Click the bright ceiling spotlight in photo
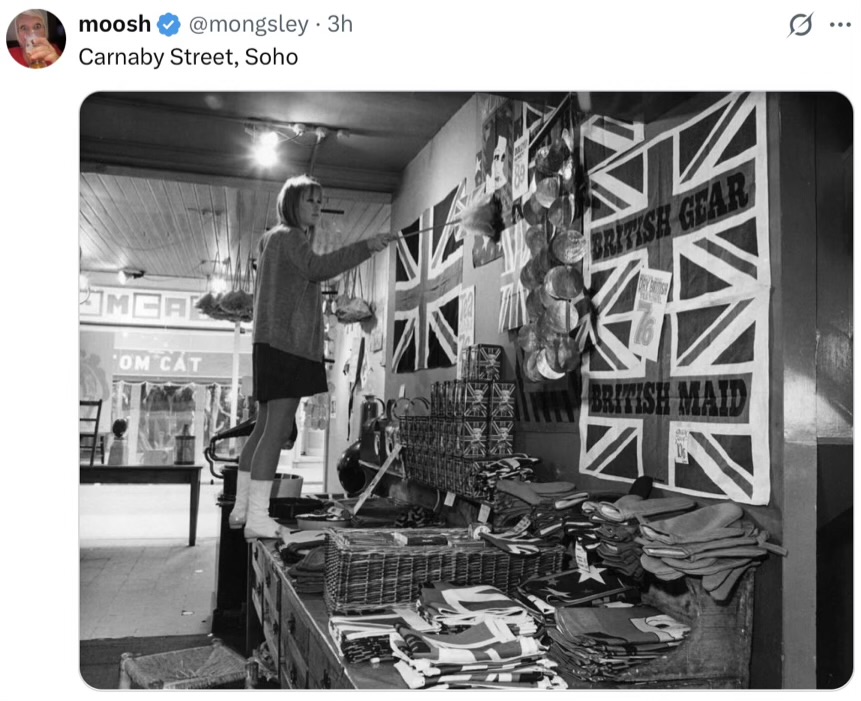The width and height of the screenshot is (861, 701). click(x=266, y=149)
